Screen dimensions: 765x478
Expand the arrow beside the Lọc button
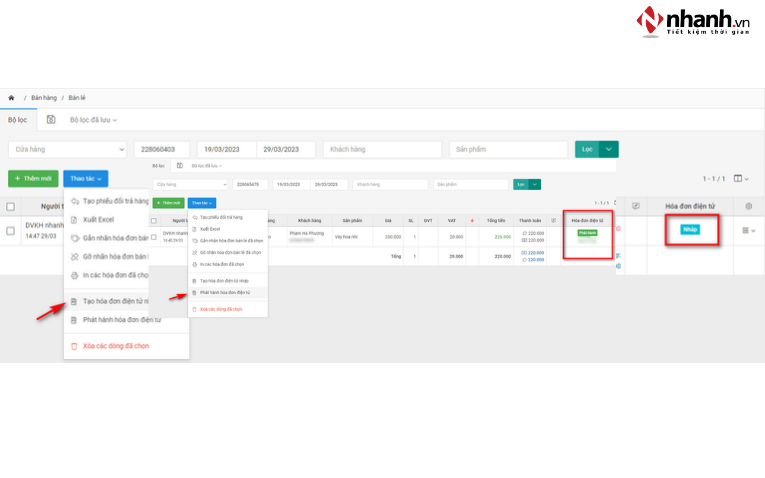click(x=609, y=149)
